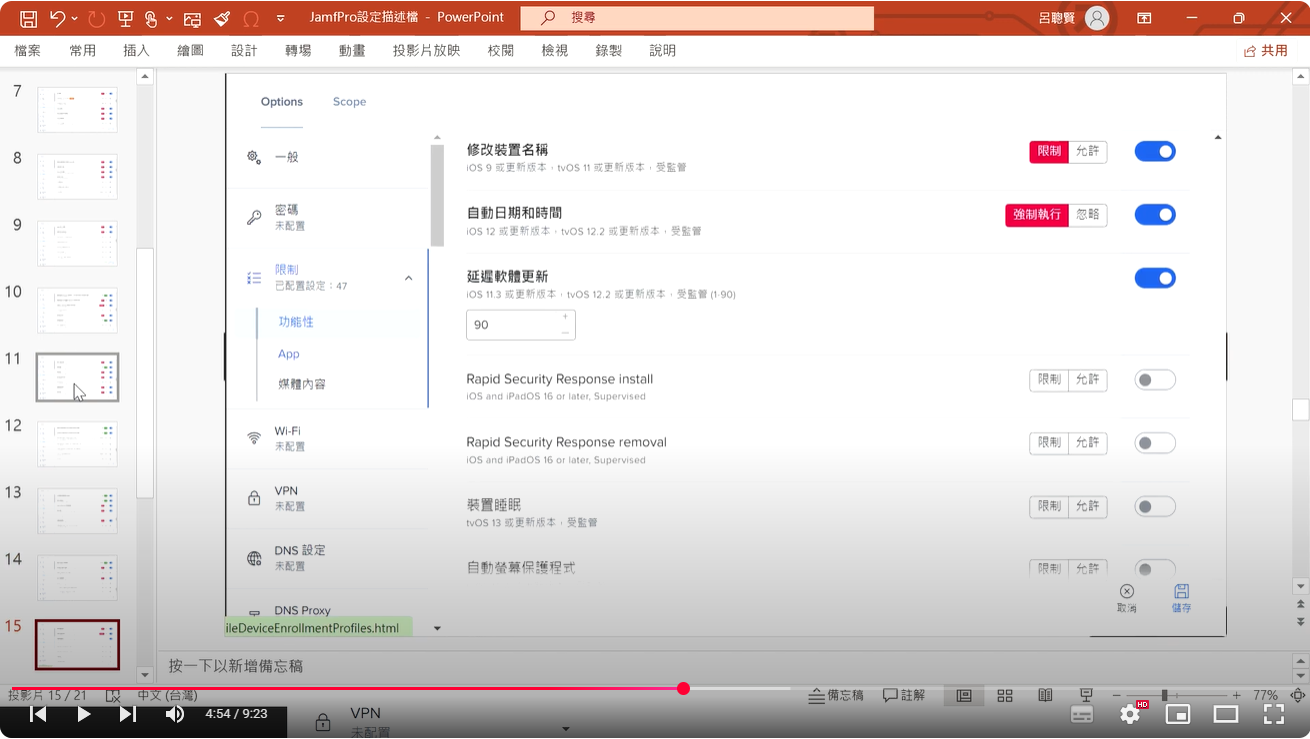Select slide 11 thumbnail
This screenshot has width=1310, height=739.
click(x=77, y=377)
